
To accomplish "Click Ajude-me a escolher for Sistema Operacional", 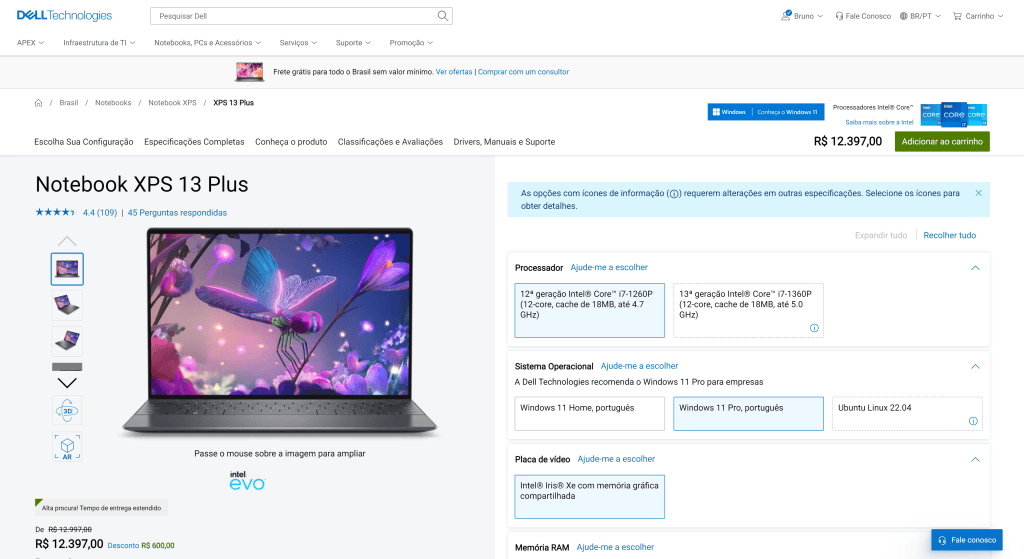I will [639, 366].
